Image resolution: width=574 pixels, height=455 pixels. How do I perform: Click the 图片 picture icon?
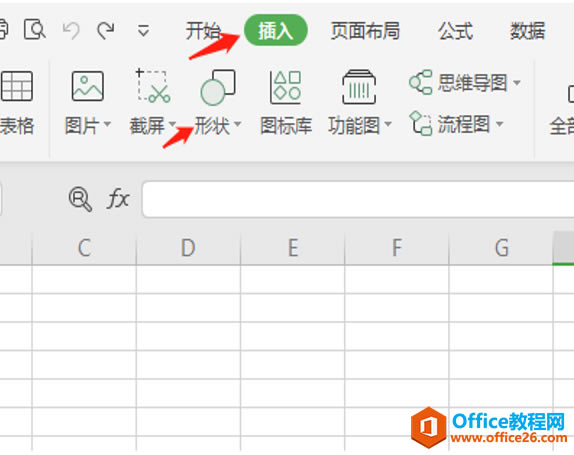[87, 86]
